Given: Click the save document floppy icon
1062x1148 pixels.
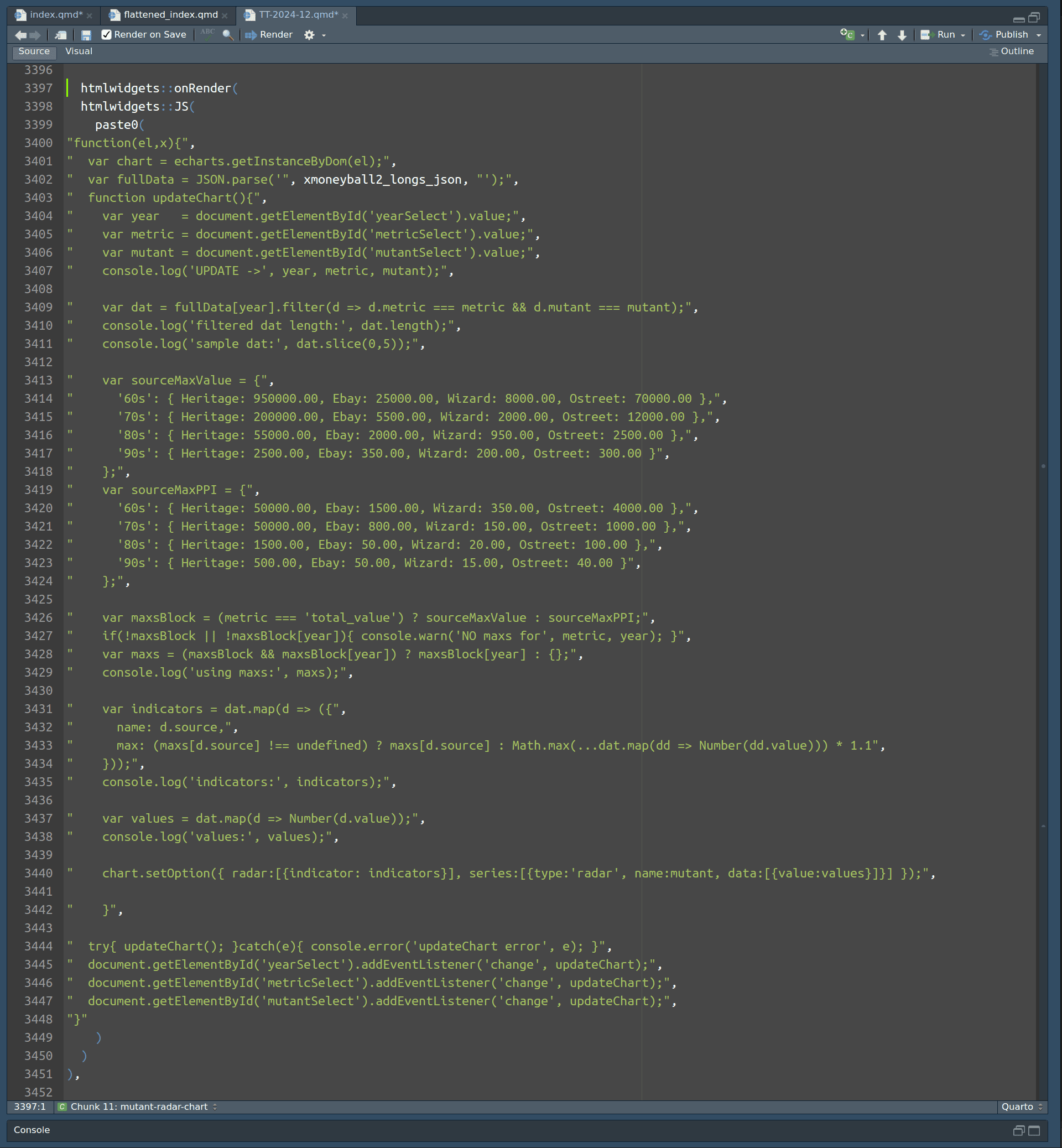Looking at the screenshot, I should 86,35.
